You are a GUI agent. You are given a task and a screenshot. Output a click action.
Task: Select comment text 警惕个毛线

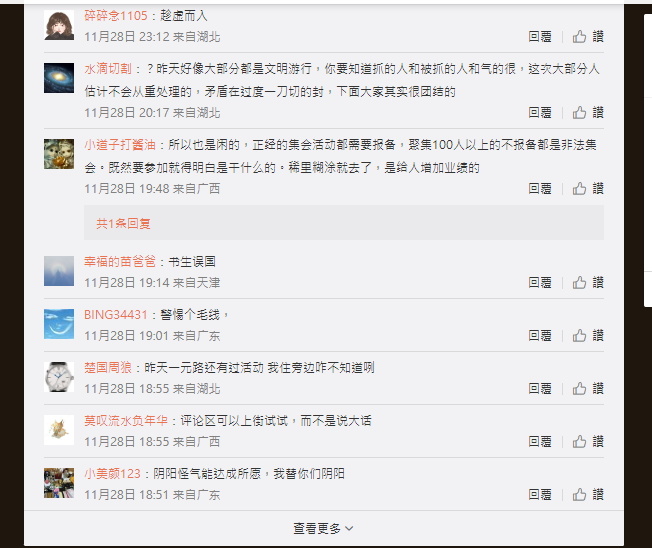point(190,315)
